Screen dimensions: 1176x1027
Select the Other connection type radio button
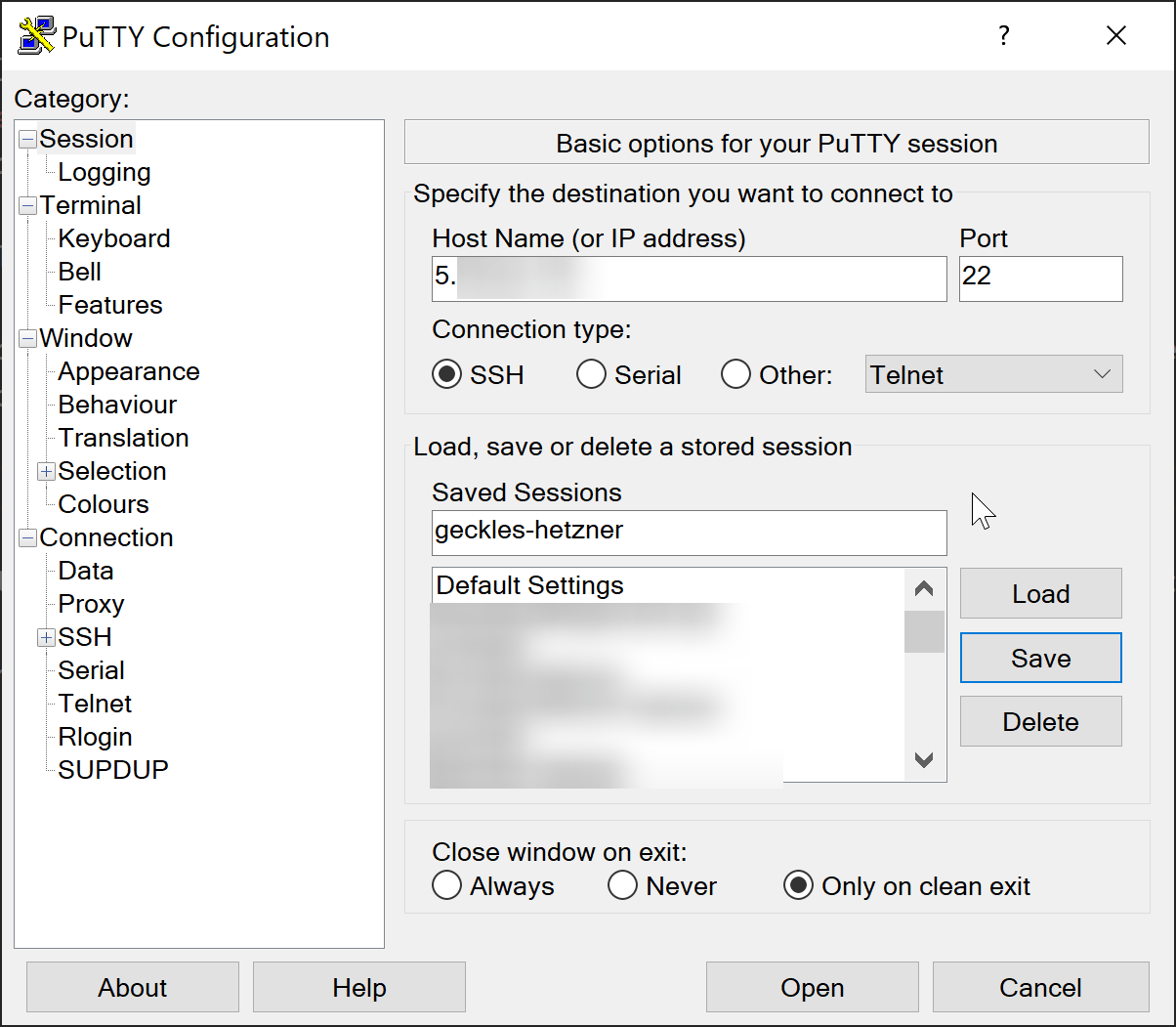(x=735, y=374)
